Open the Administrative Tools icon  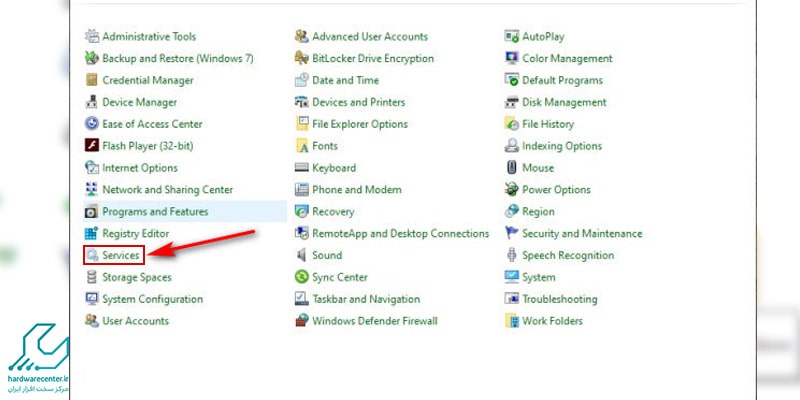[92, 36]
